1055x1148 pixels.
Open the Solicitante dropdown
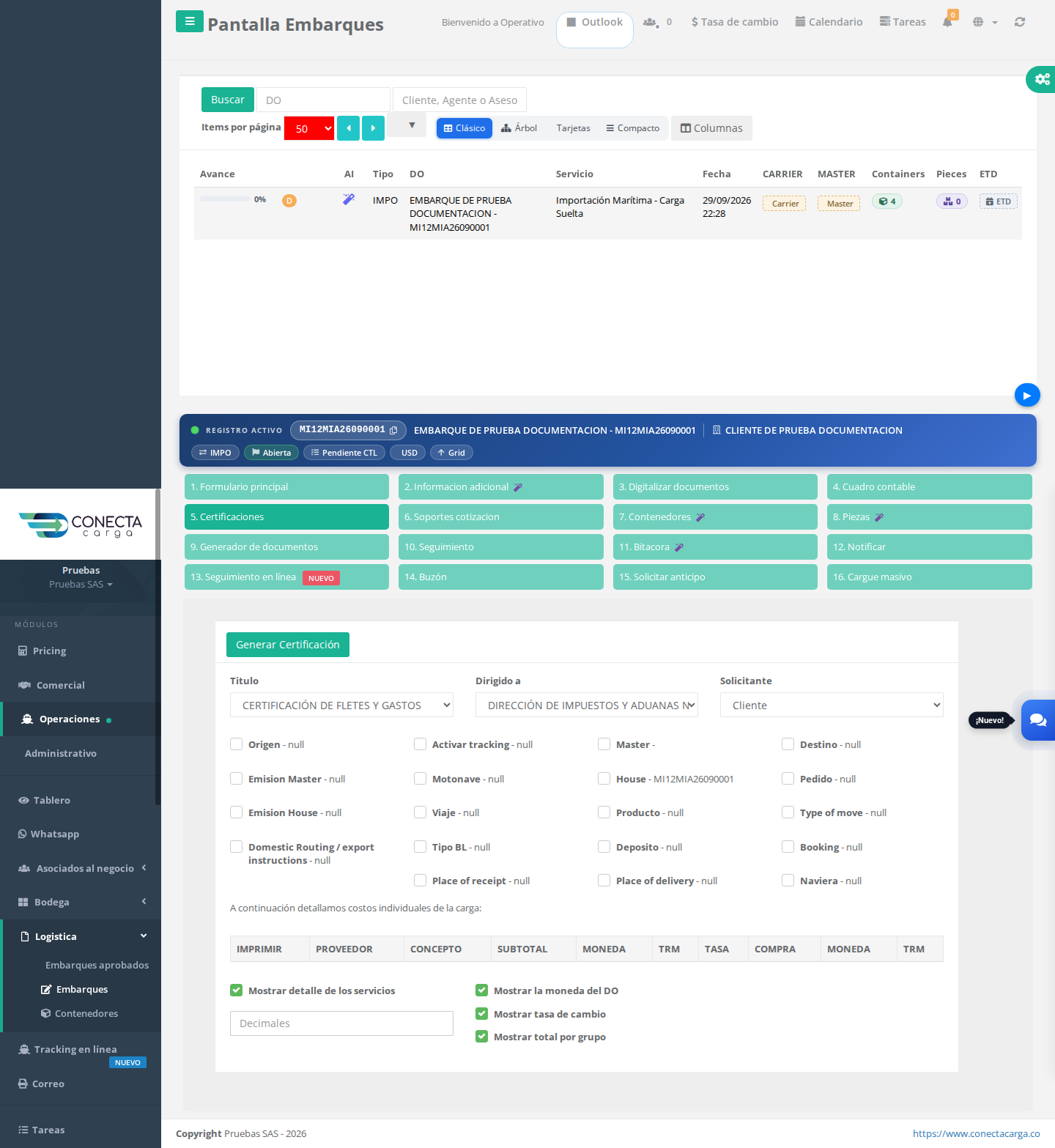(x=832, y=705)
